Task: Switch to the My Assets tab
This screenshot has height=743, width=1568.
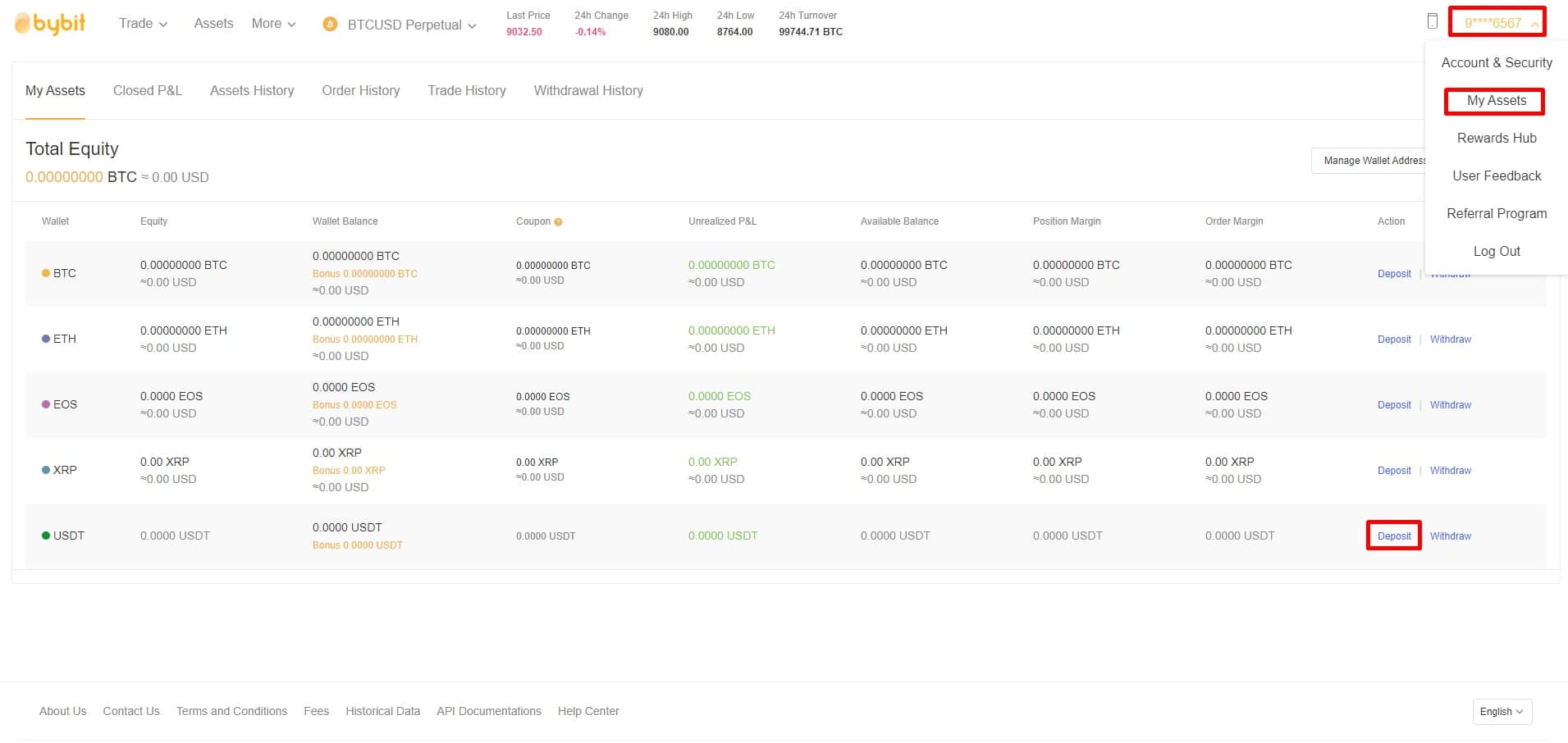Action: (55, 90)
